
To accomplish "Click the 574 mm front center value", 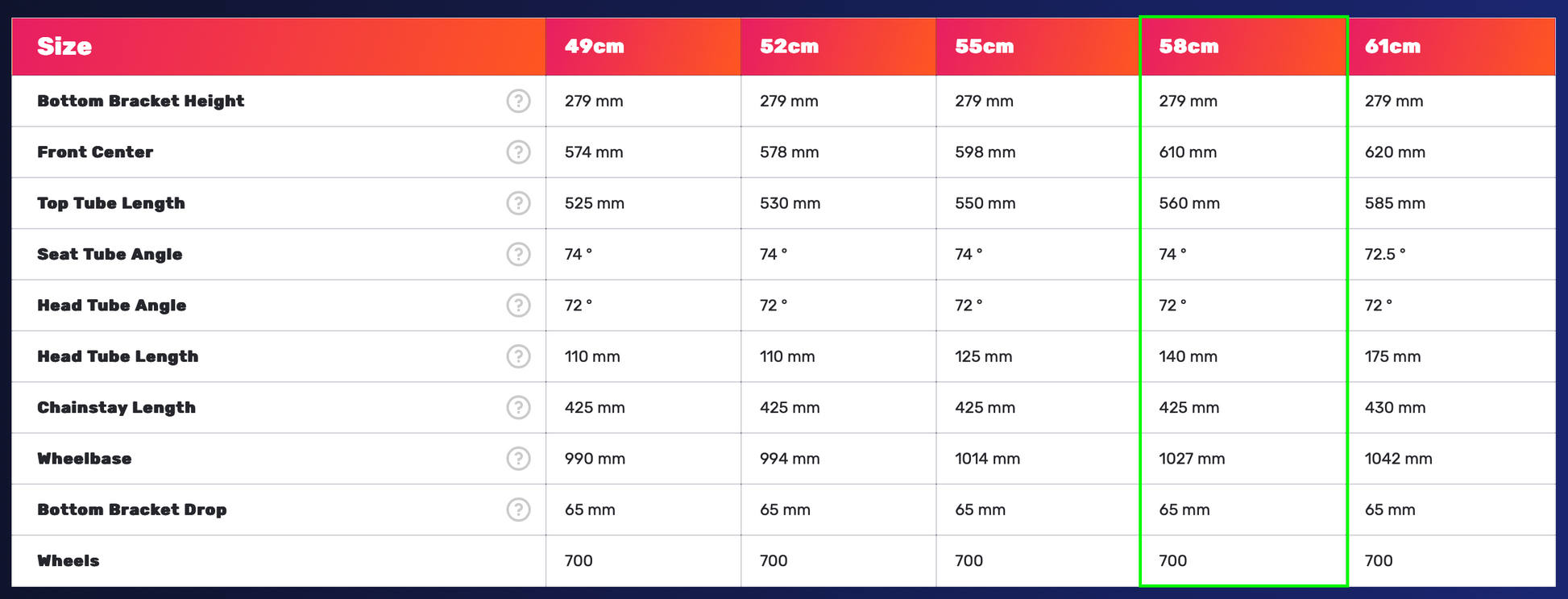I will (x=594, y=152).
